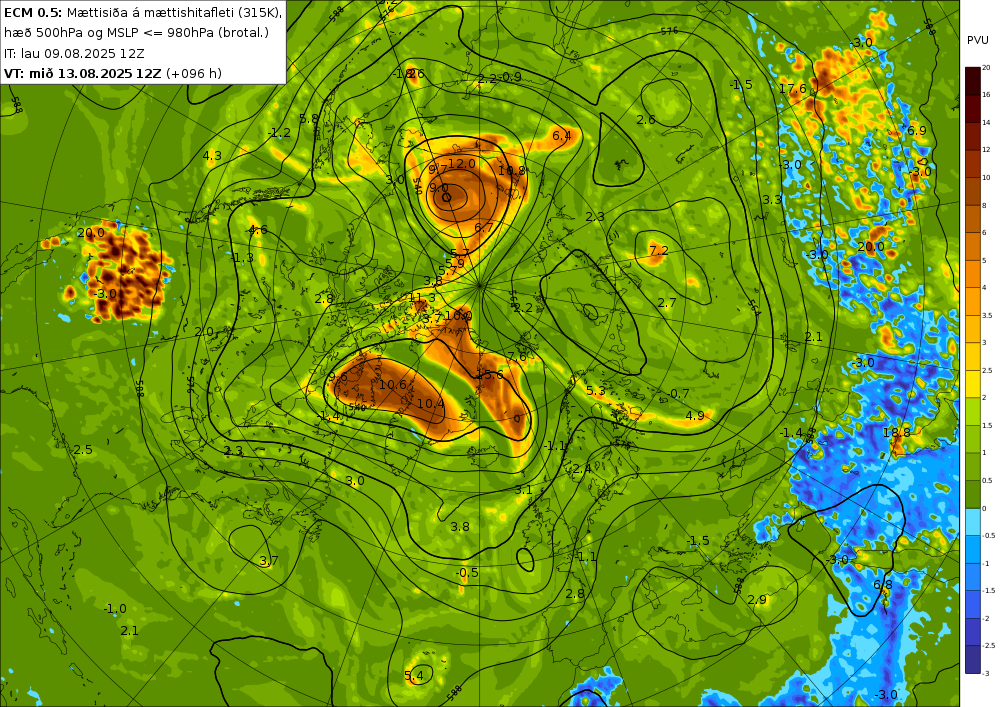Click the light blue legend band between 0 and -0.5
1000x707 pixels.
[973, 522]
